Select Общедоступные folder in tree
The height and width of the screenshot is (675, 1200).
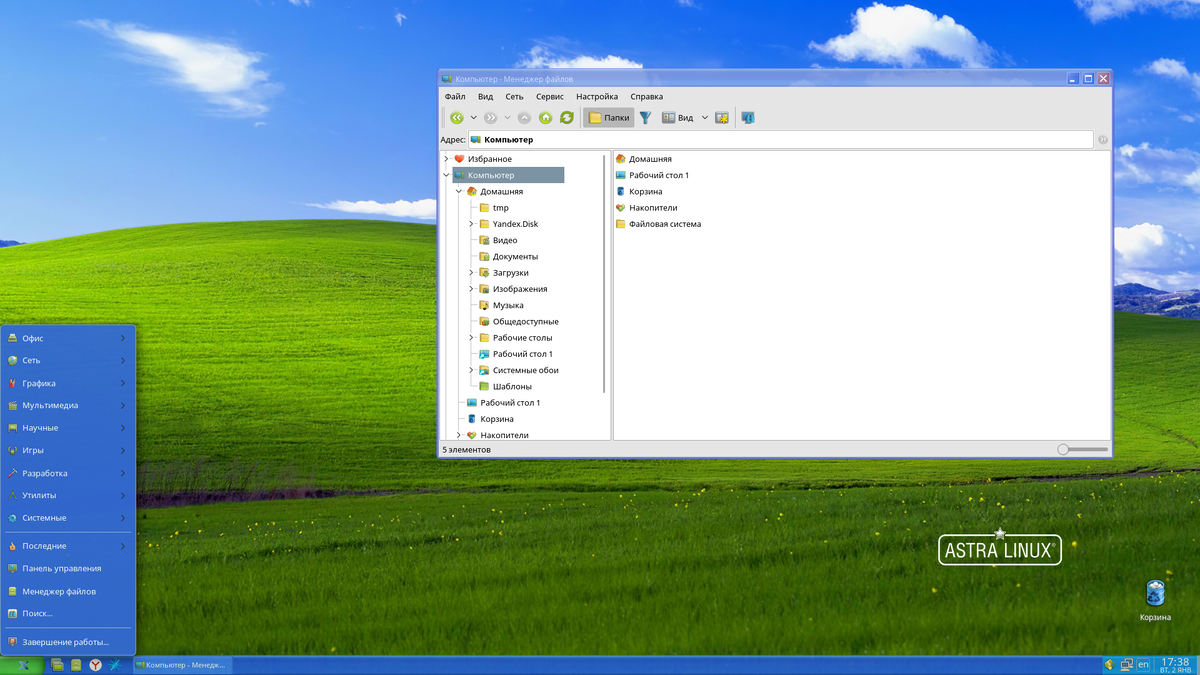coord(518,322)
